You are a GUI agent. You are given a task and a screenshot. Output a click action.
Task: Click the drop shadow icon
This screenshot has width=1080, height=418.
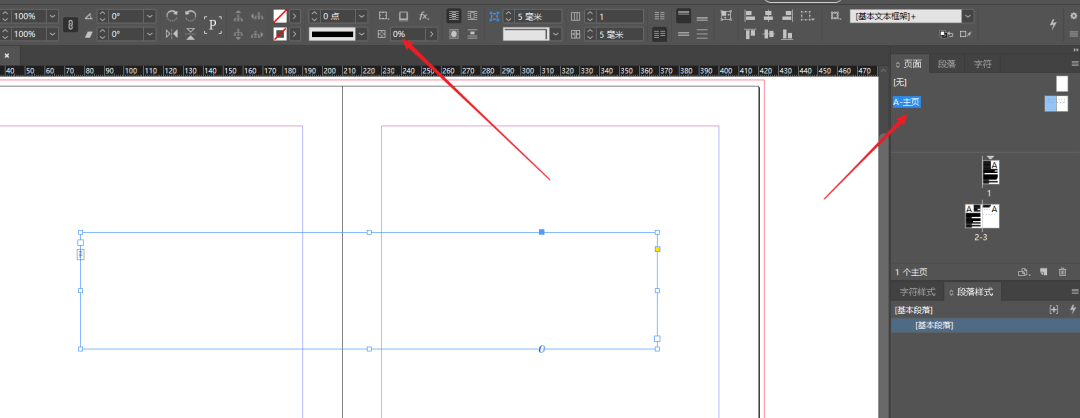coord(404,16)
